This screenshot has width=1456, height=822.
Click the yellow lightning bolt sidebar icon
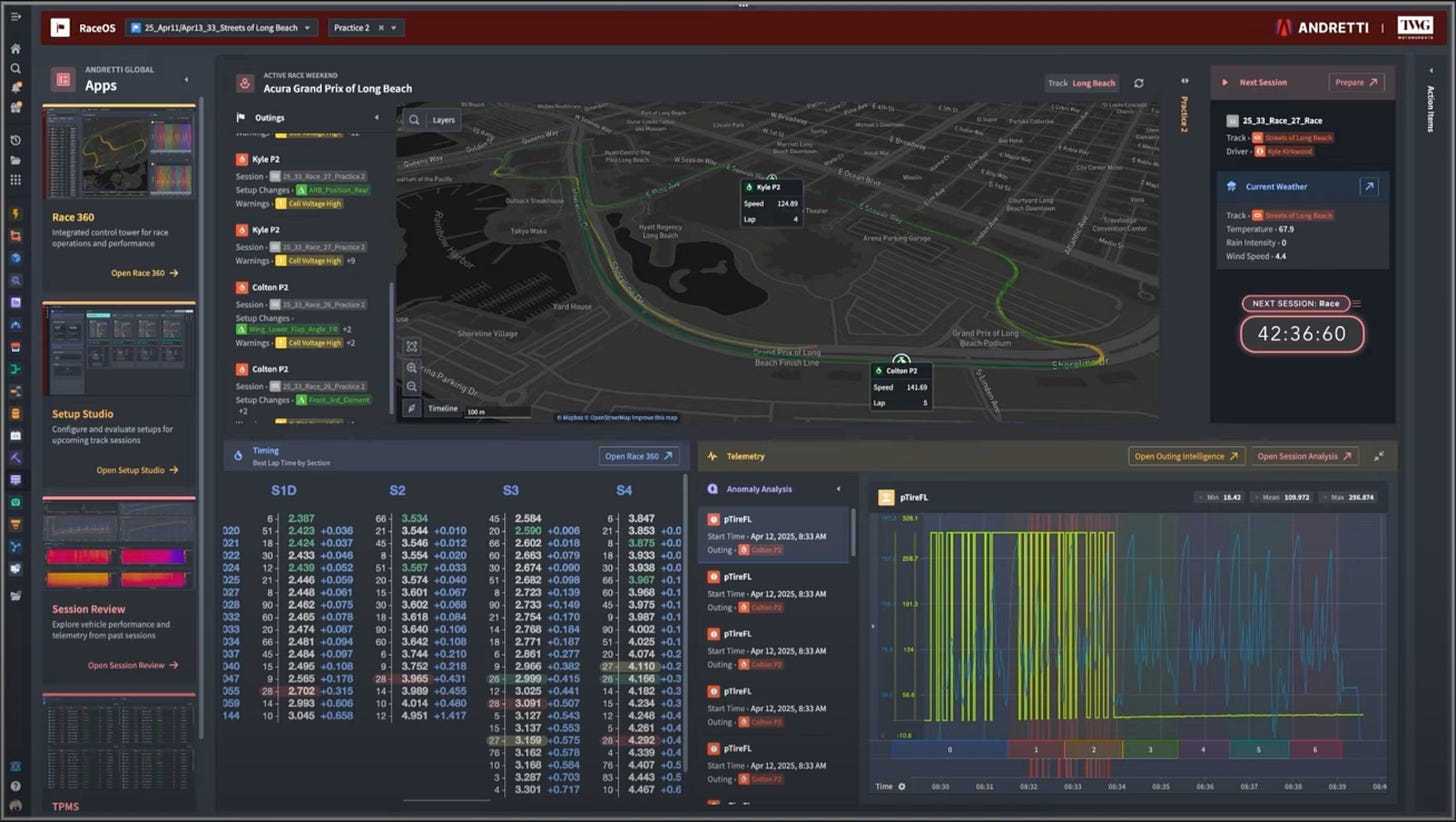(15, 213)
